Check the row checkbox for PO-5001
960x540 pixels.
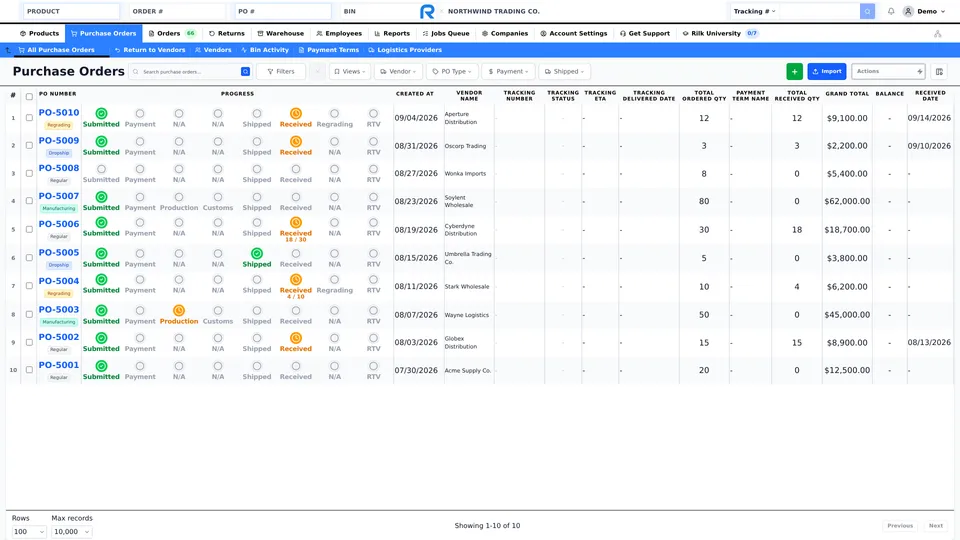point(29,370)
